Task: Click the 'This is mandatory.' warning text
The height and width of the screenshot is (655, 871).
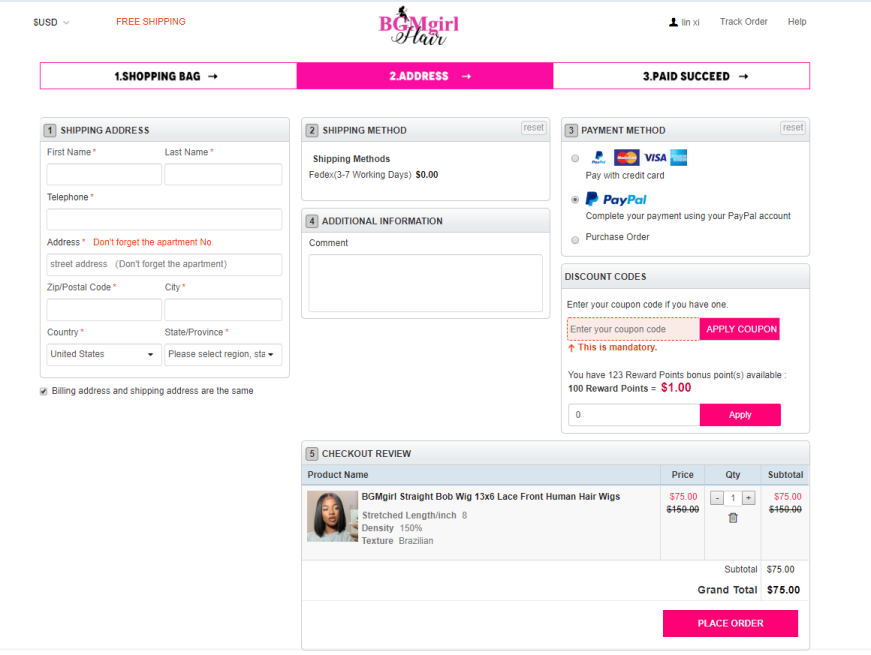Action: pyautogui.click(x=617, y=347)
